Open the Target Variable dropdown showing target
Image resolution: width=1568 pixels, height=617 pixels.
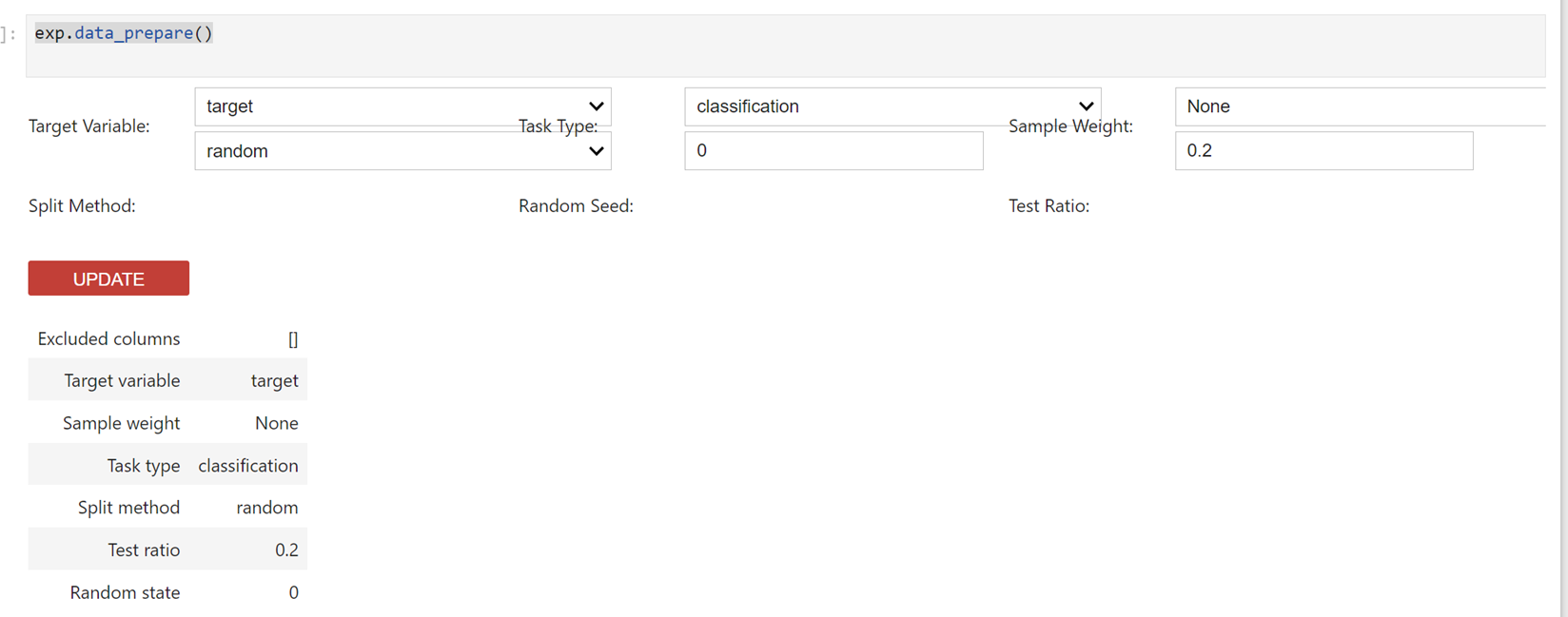(402, 106)
